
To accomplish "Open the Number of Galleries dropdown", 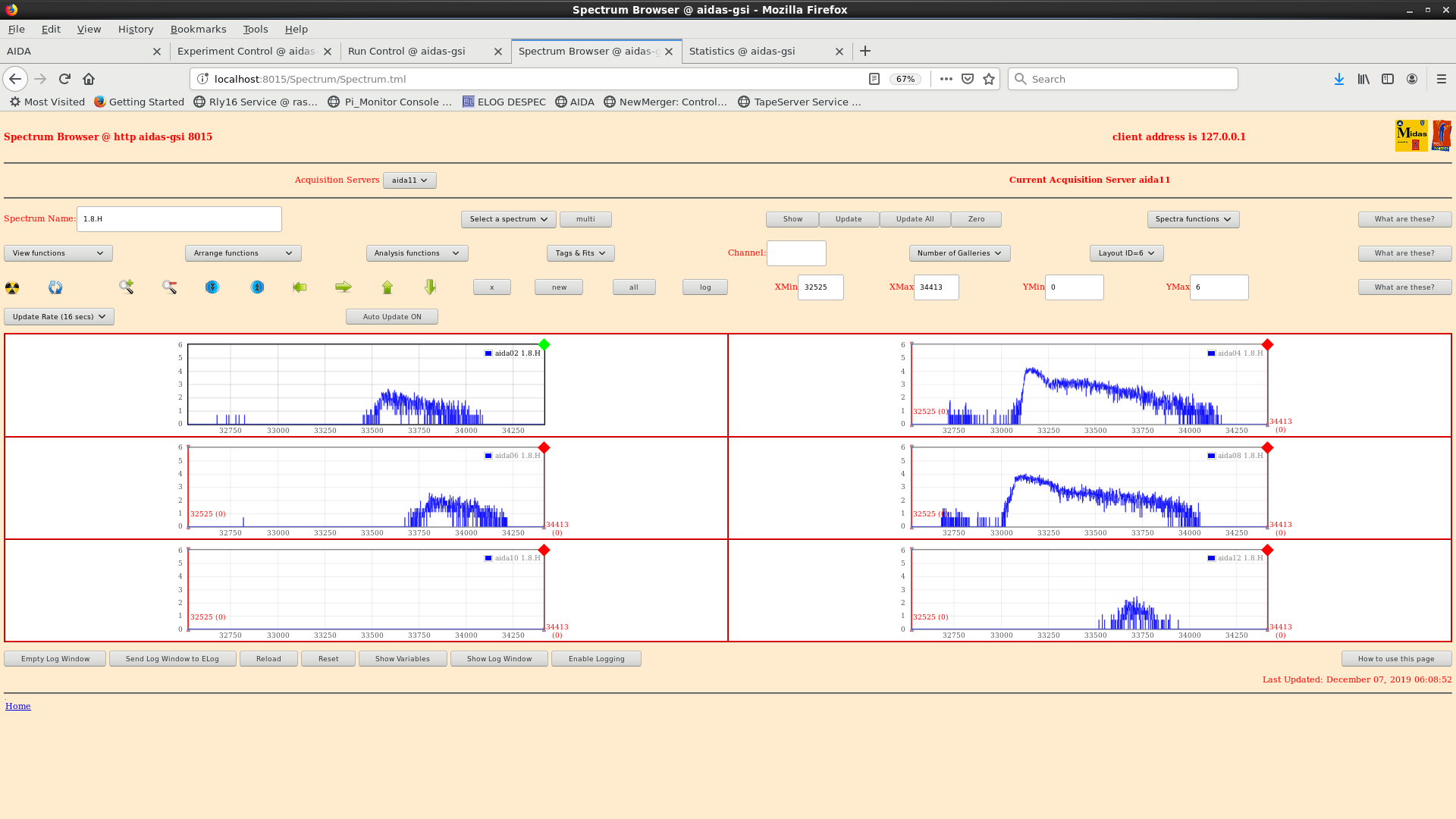I will (x=959, y=253).
